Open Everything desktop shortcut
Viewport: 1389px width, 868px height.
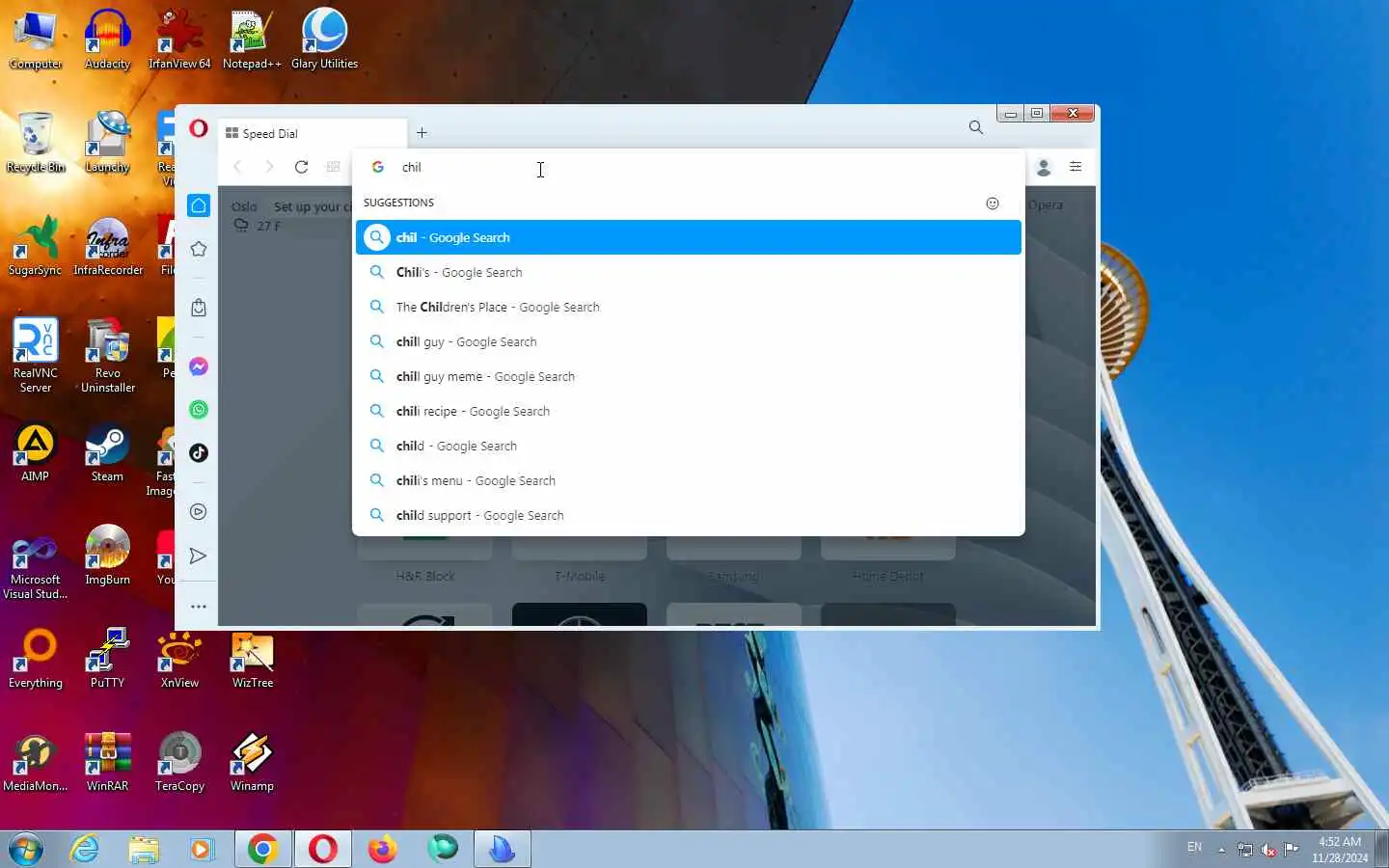36,659
